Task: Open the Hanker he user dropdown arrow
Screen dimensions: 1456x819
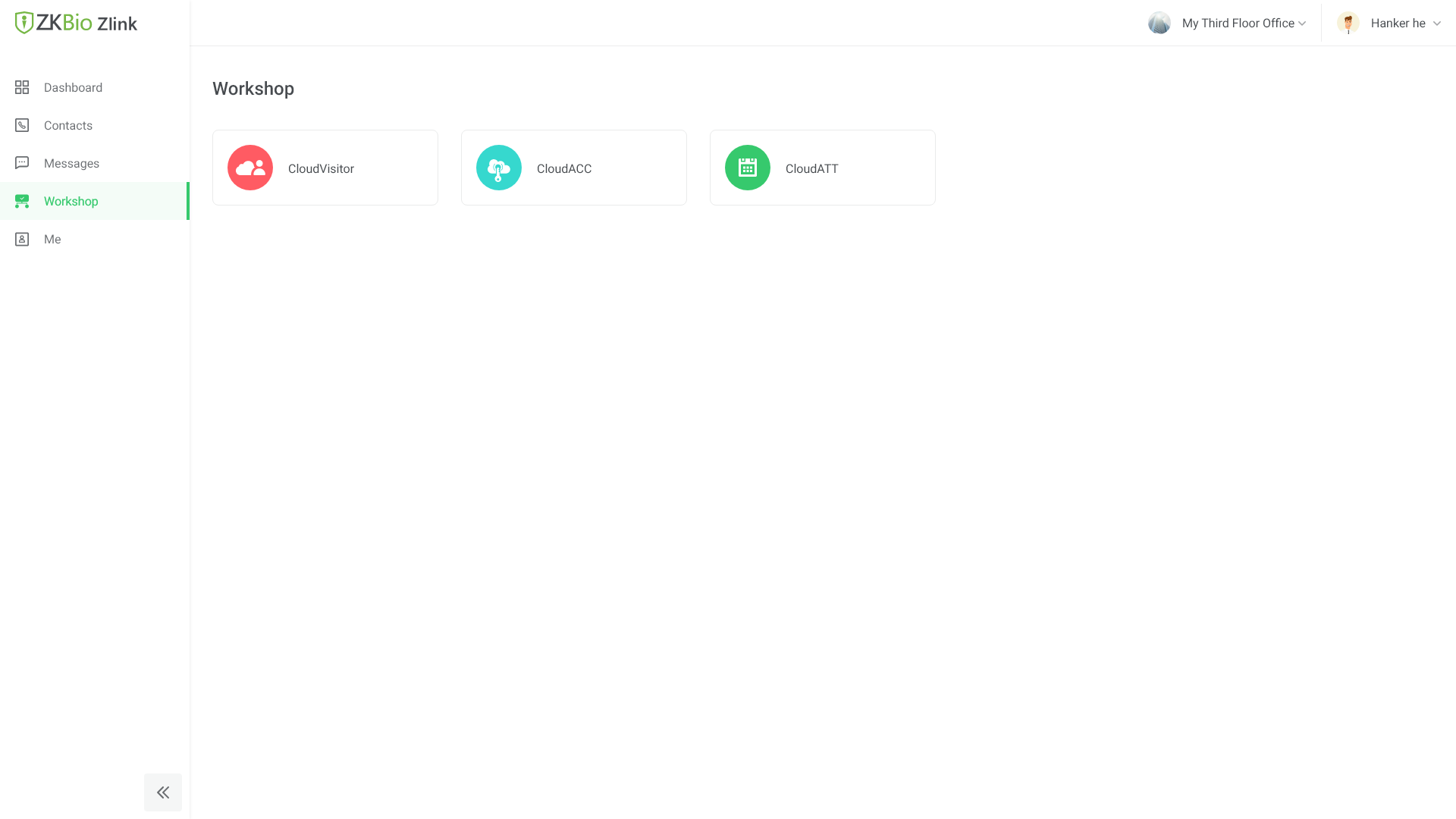Action: coord(1437,24)
